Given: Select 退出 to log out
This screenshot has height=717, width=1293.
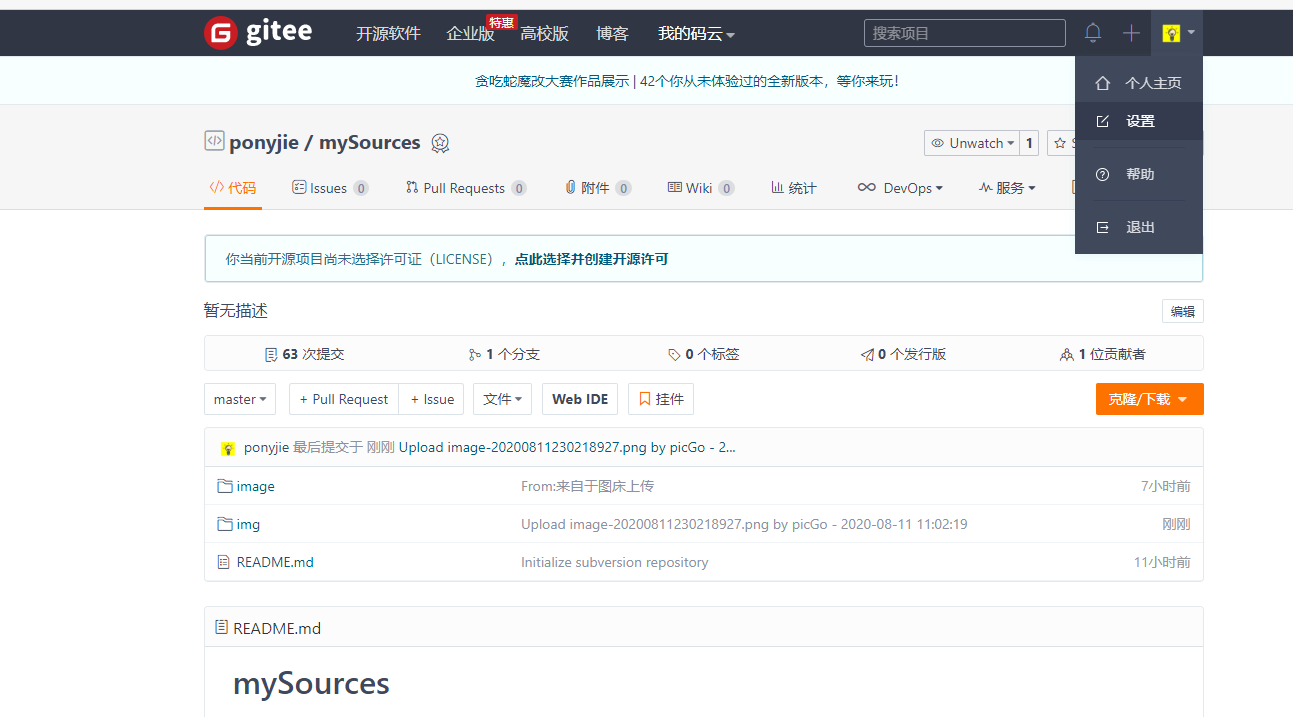Looking at the screenshot, I should [1139, 227].
